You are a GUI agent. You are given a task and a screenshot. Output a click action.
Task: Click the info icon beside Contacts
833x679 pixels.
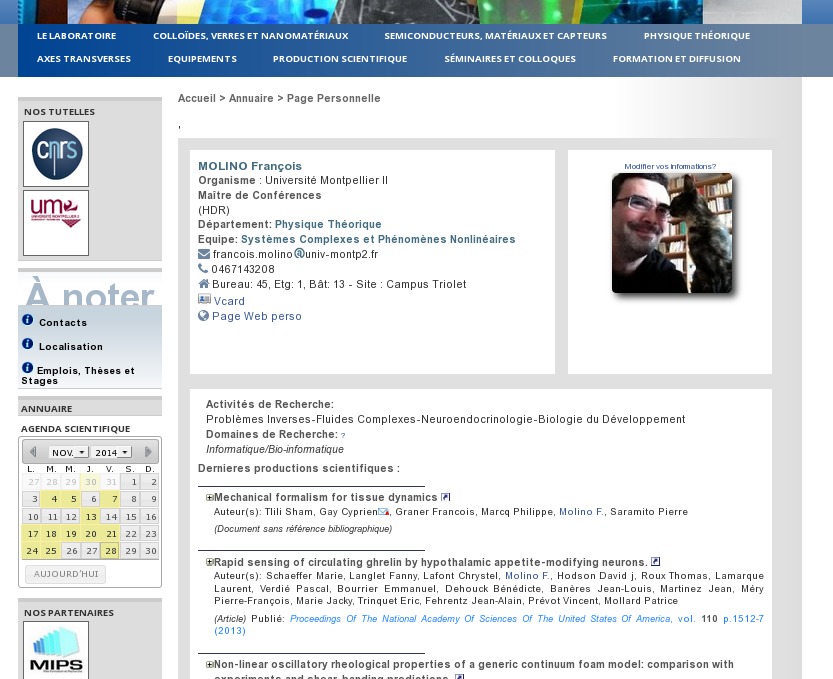[28, 320]
